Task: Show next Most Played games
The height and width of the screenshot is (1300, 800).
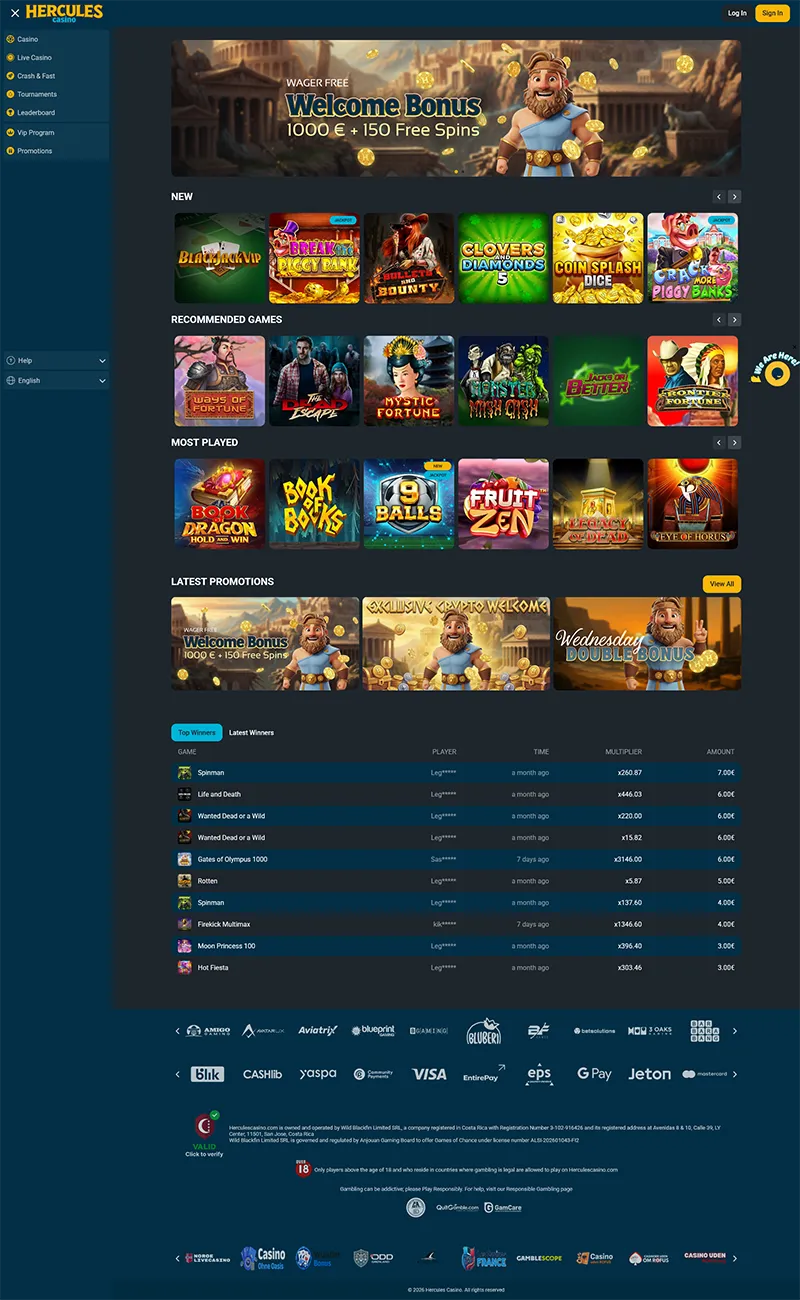Action: coord(735,442)
